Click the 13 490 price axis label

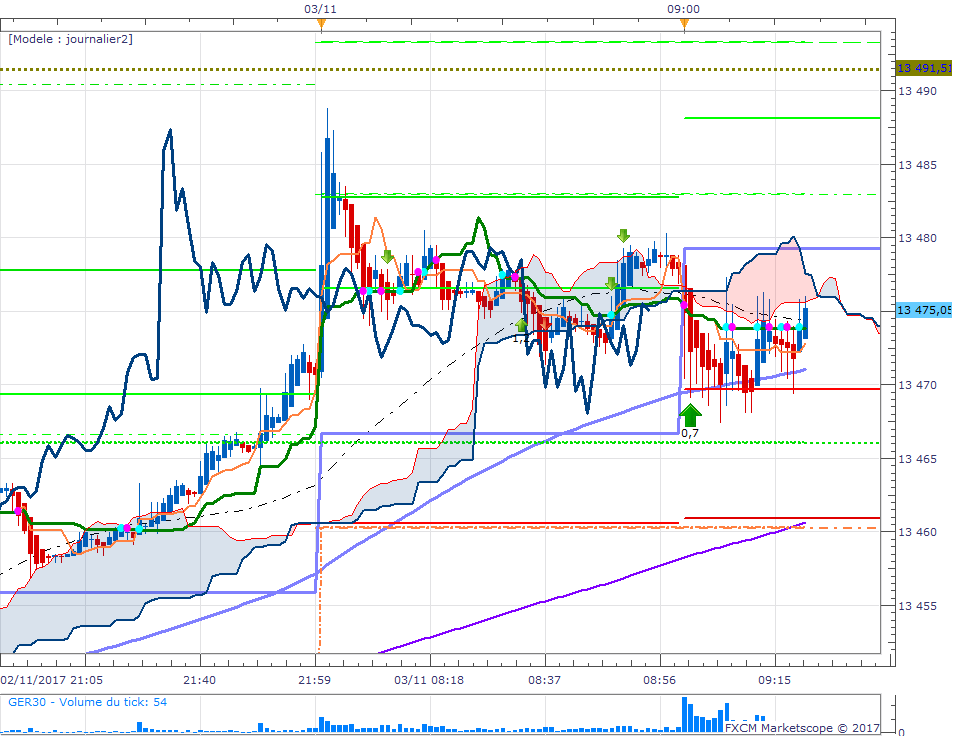coord(917,91)
